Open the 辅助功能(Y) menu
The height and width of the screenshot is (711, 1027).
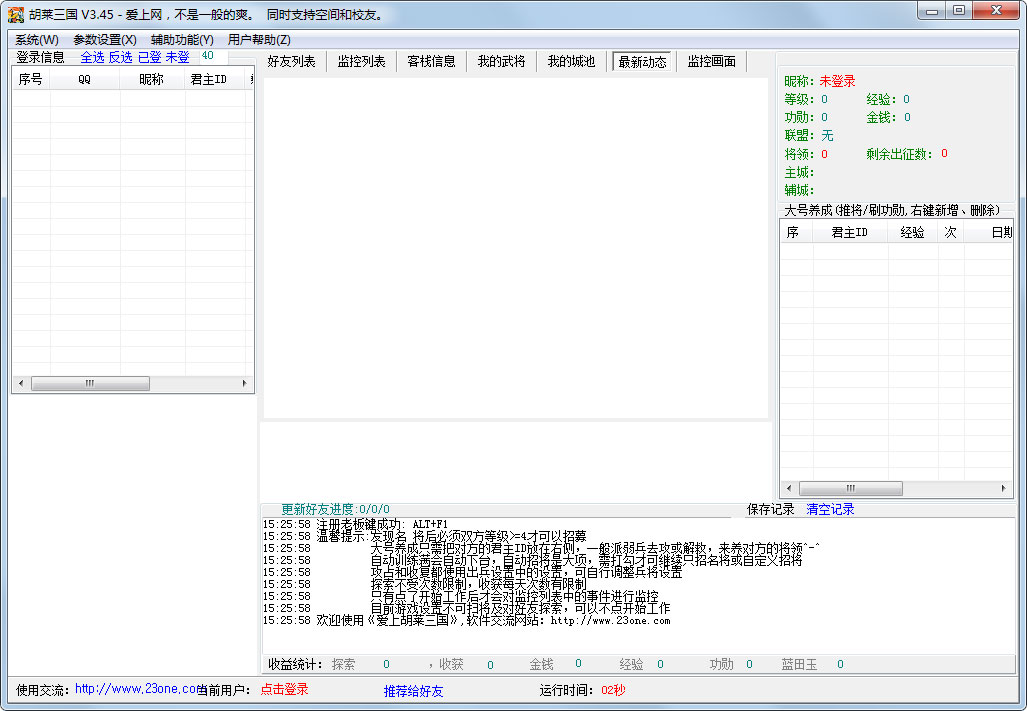point(182,40)
